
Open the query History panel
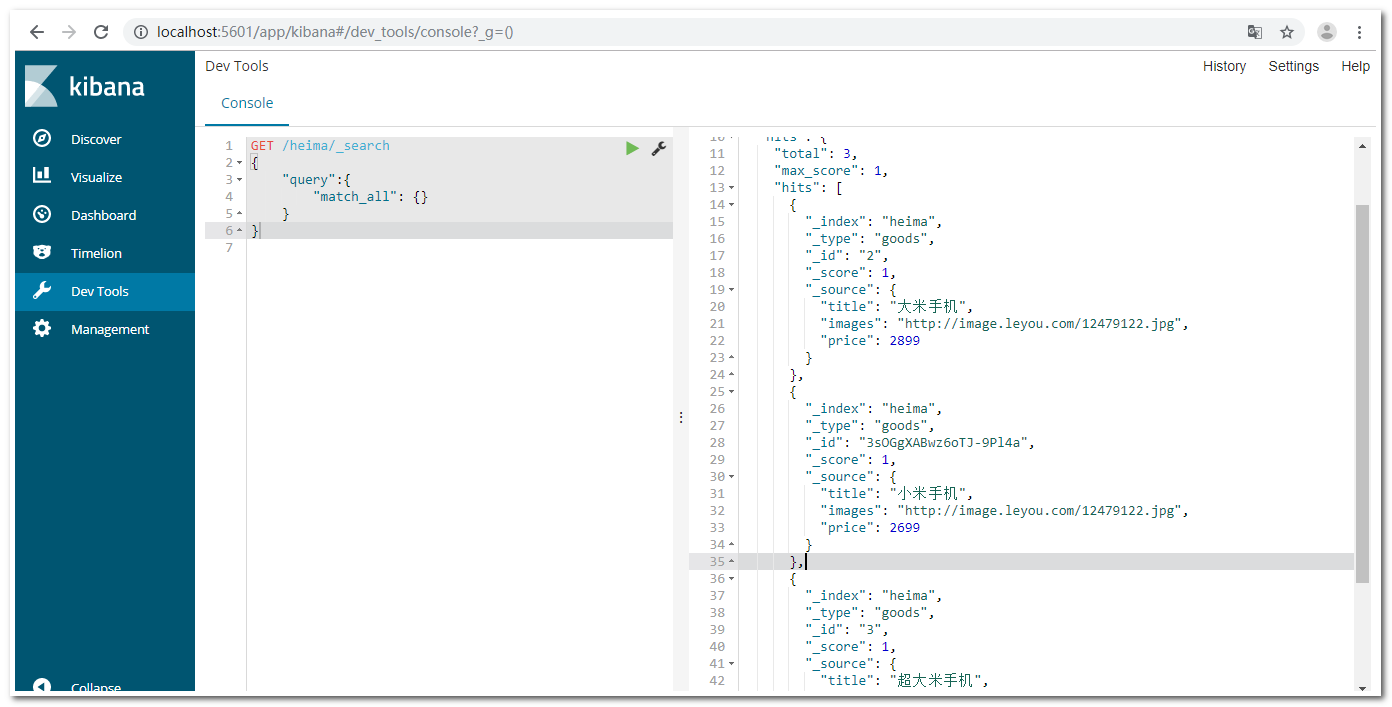click(1224, 66)
